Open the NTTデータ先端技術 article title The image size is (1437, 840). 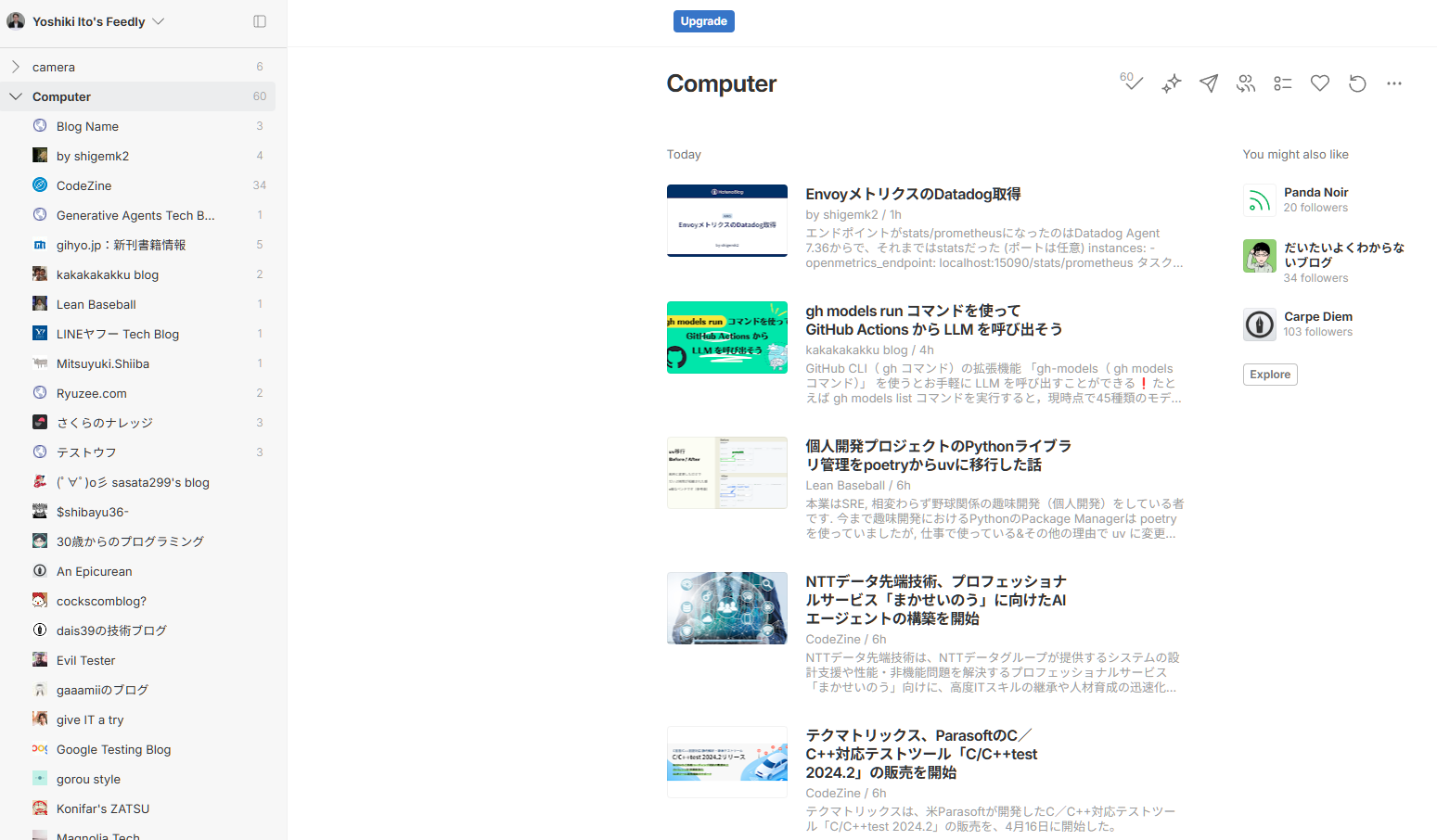pos(936,600)
